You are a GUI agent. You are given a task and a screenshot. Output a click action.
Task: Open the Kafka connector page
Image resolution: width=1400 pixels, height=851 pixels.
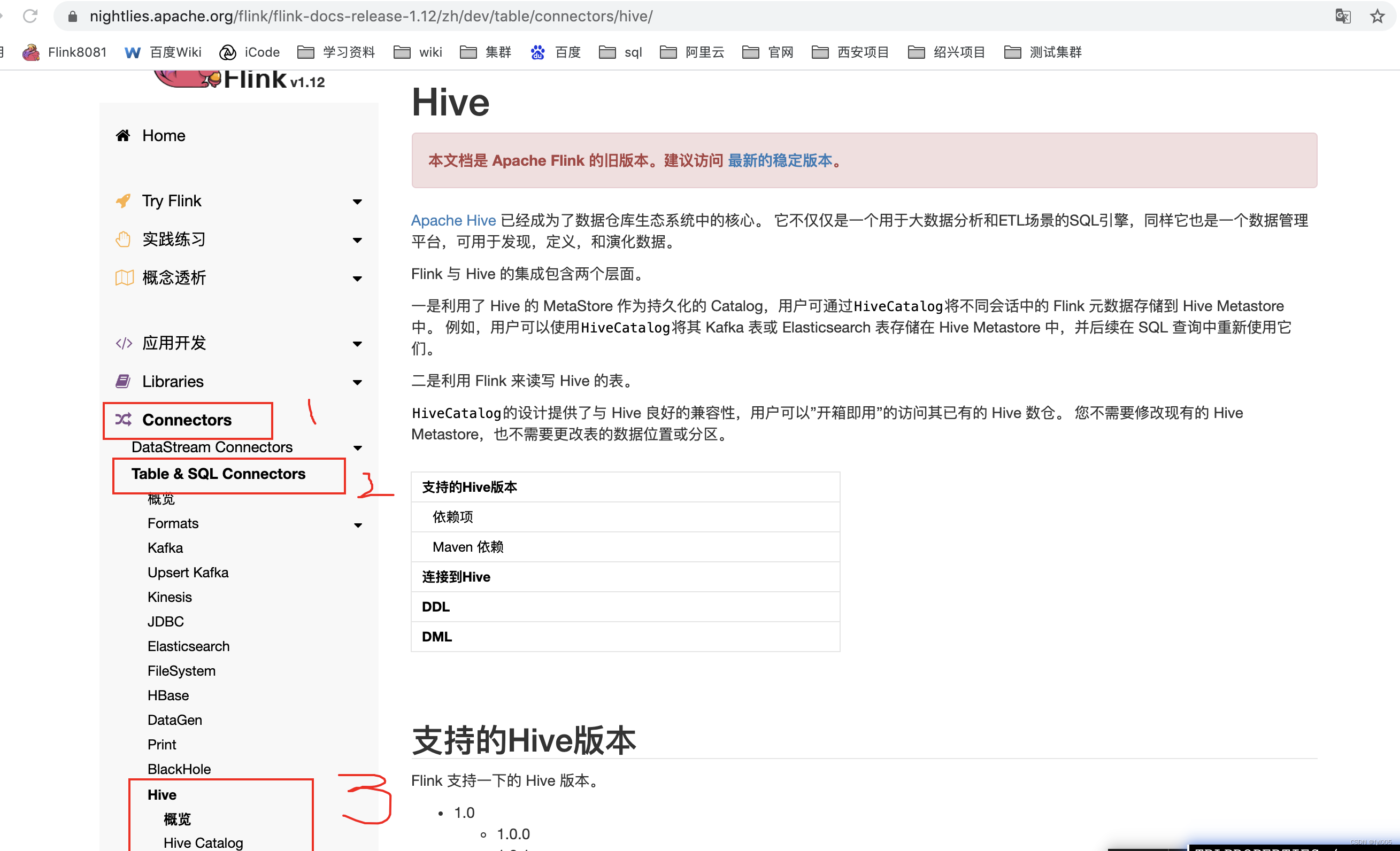click(165, 547)
